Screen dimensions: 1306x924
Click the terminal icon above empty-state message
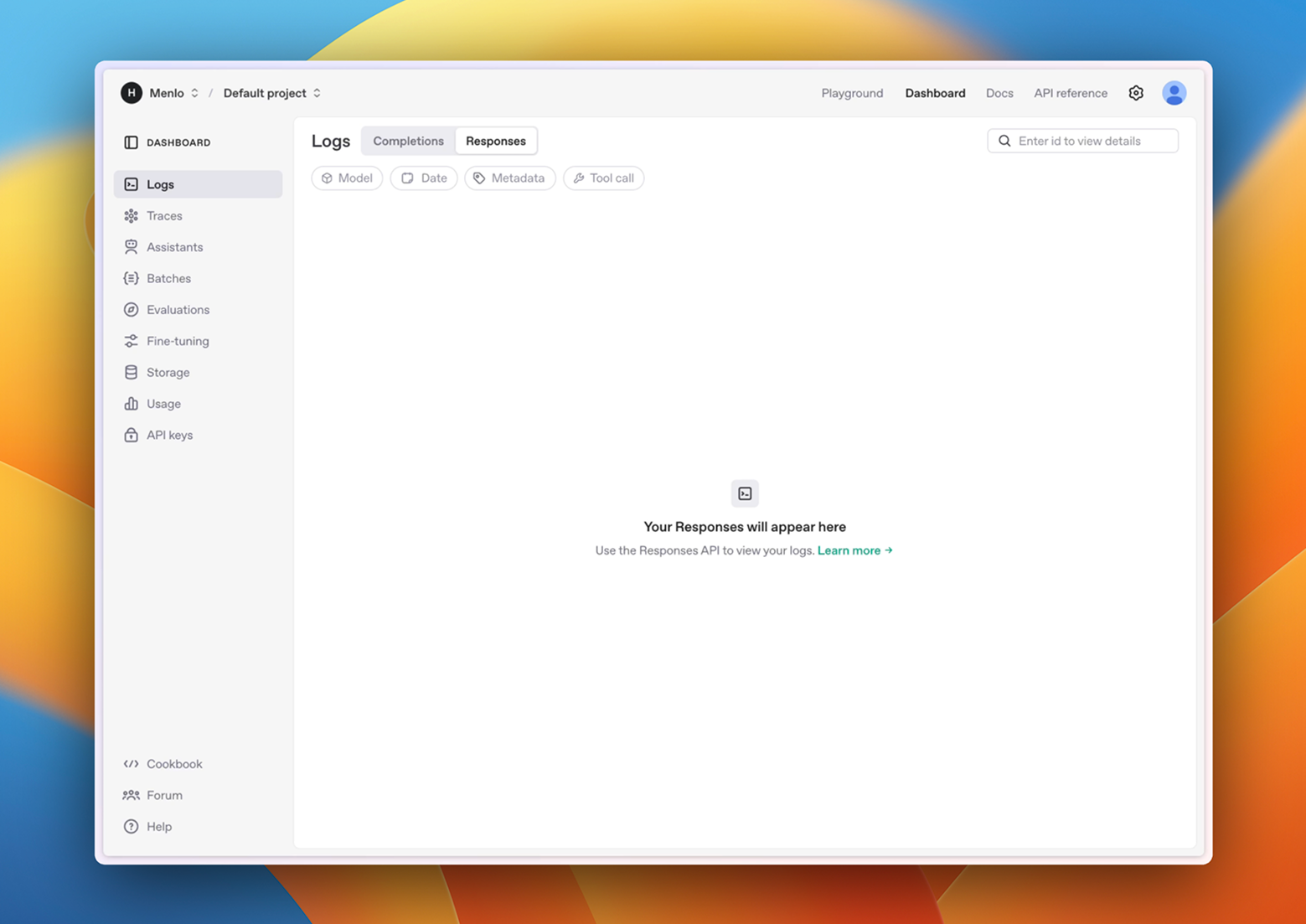[745, 493]
